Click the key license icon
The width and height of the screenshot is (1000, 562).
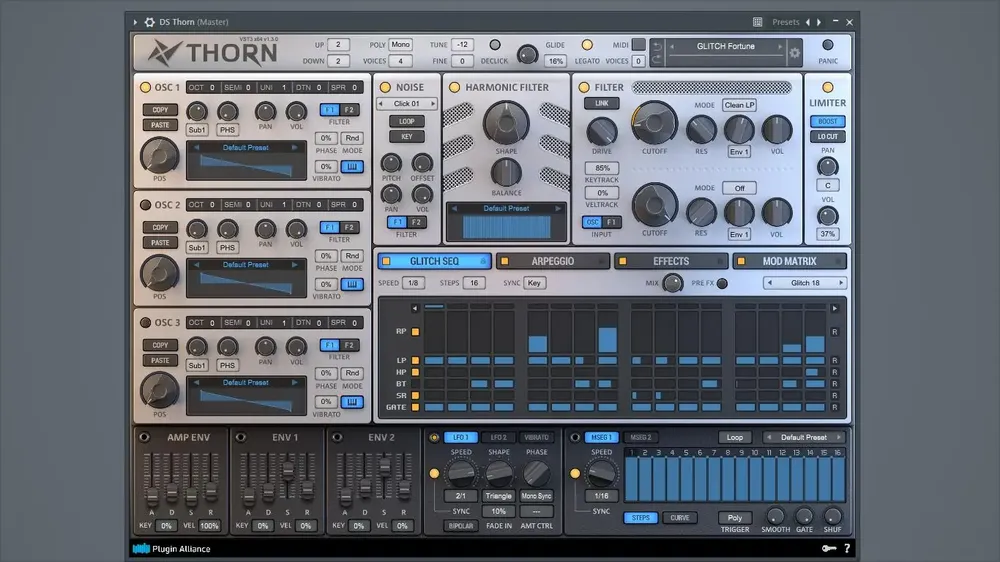828,549
